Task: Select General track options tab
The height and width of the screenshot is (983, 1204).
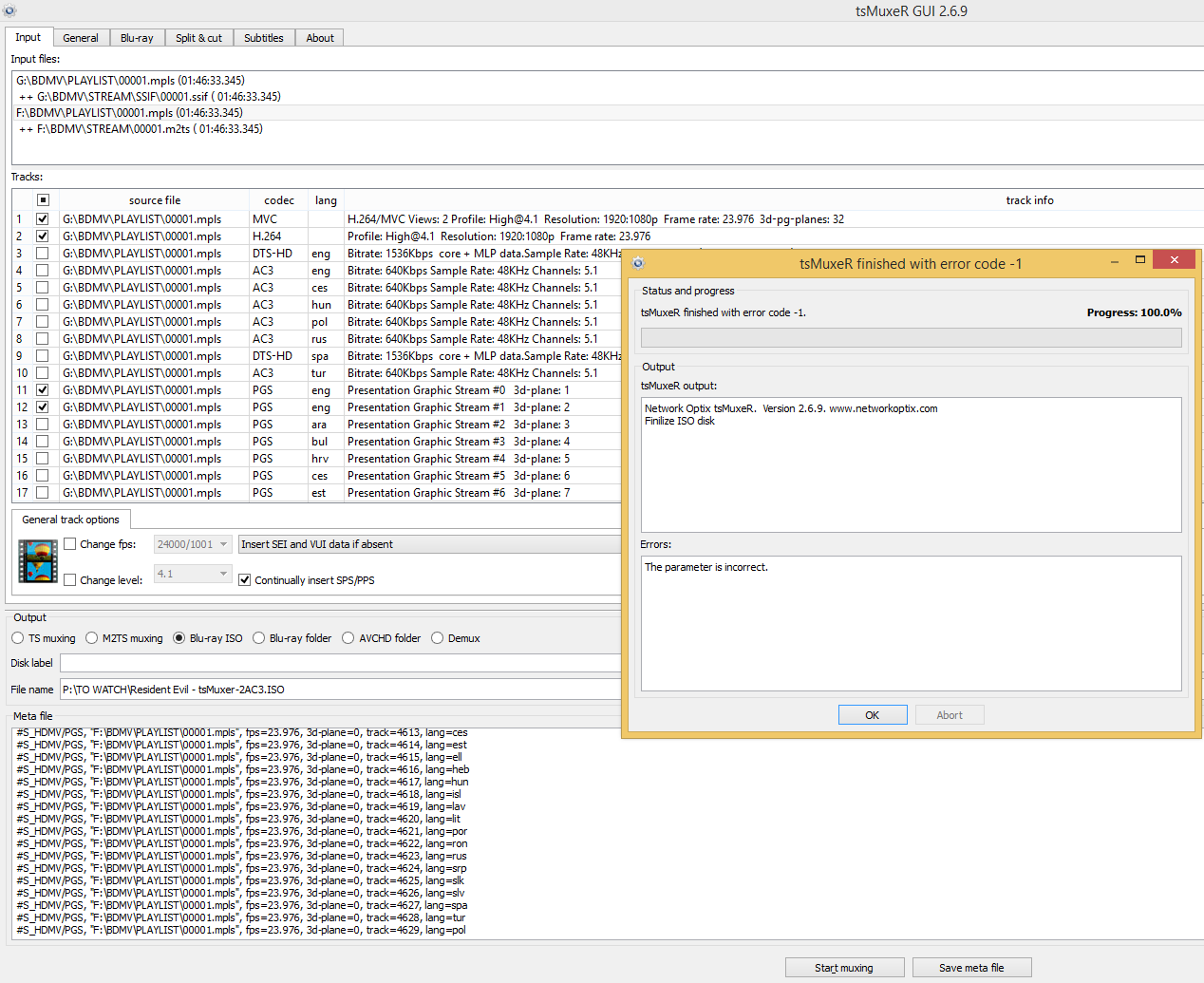Action: (71, 520)
